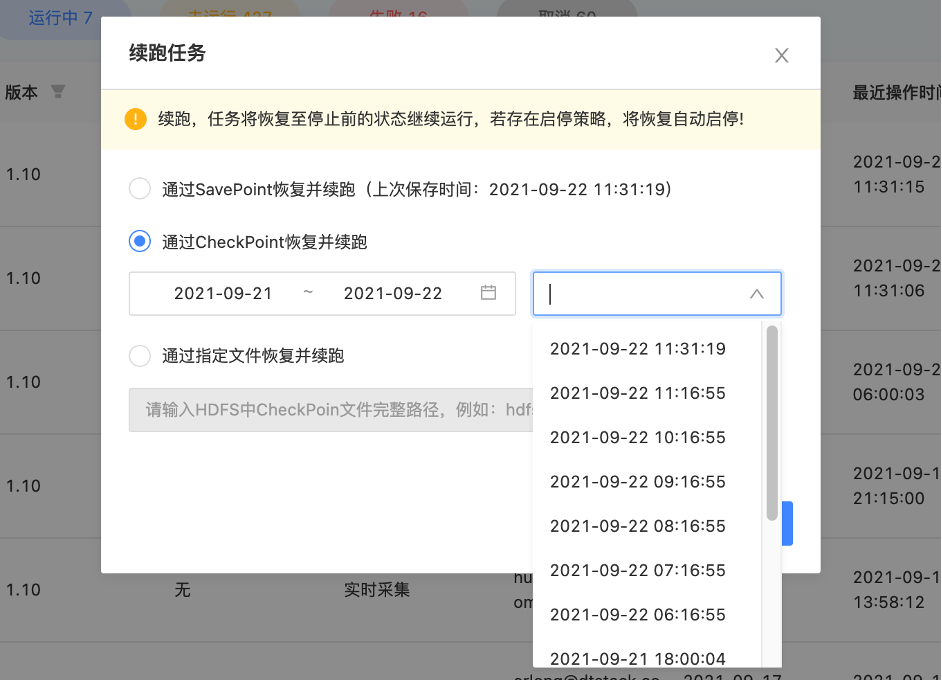Open the 版本 column filter icon

pyautogui.click(x=58, y=91)
